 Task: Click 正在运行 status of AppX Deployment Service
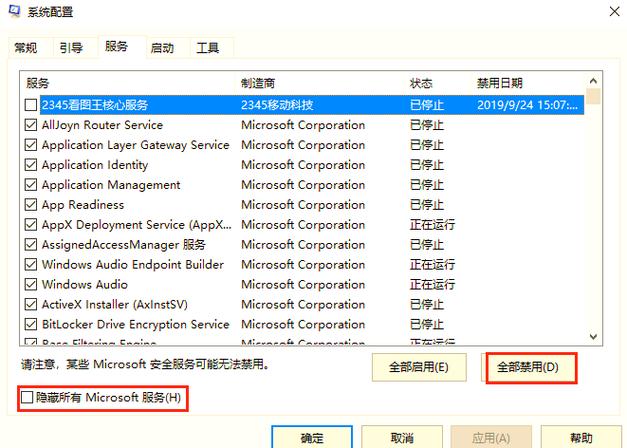click(432, 224)
